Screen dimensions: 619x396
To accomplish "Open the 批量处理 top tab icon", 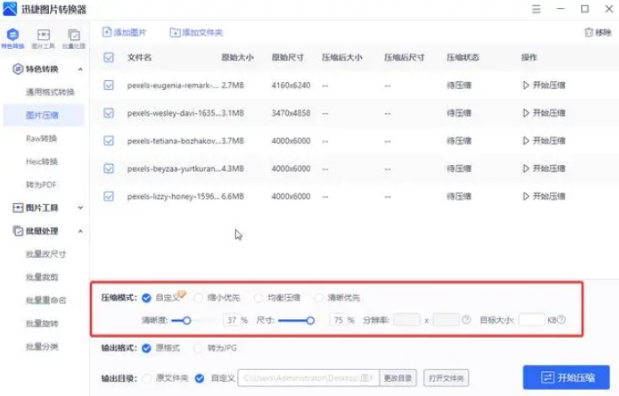I will [x=74, y=38].
